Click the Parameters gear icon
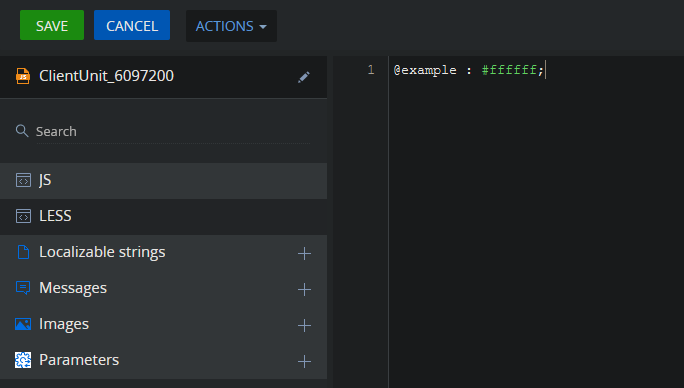 pyautogui.click(x=23, y=360)
